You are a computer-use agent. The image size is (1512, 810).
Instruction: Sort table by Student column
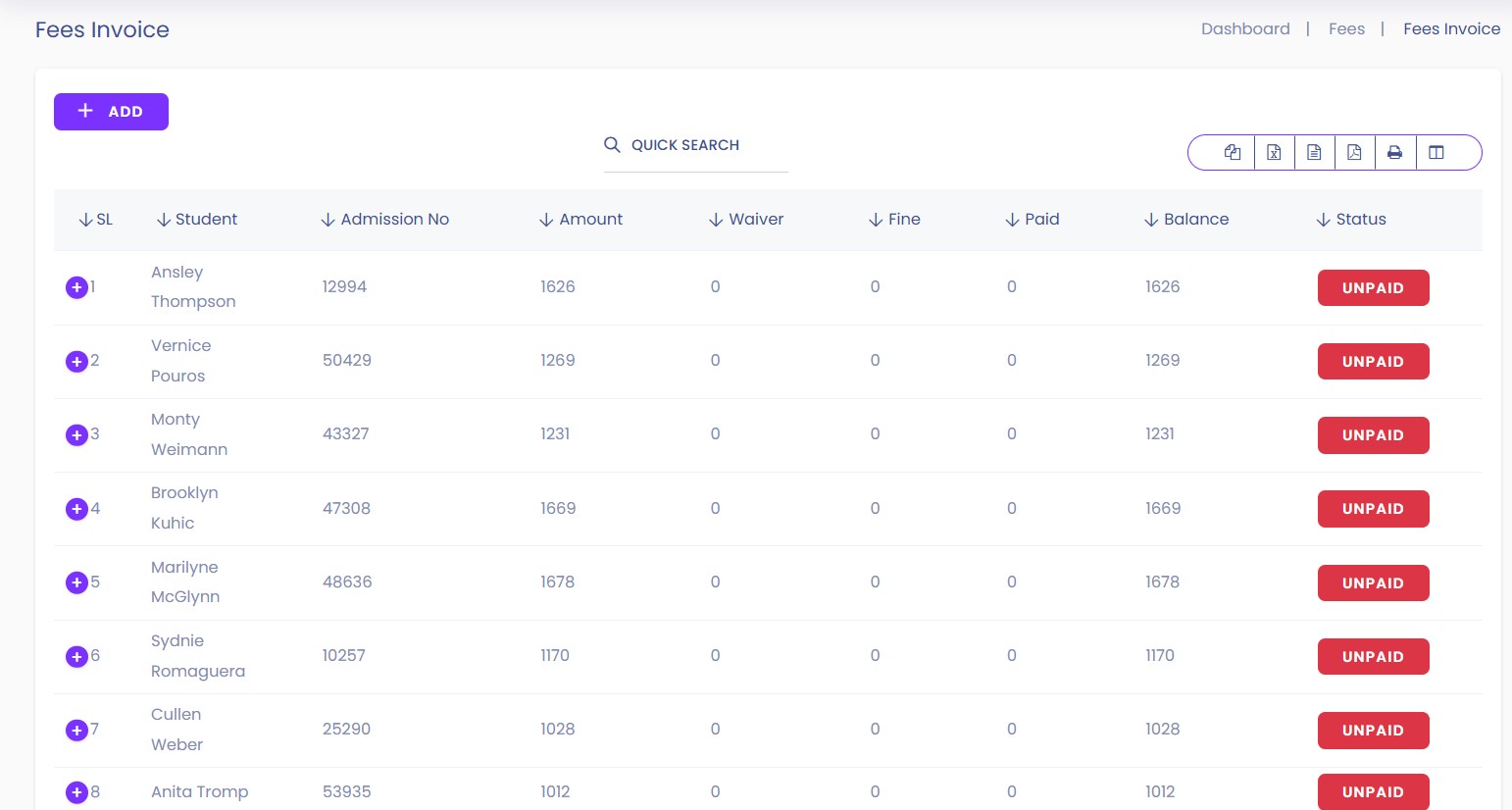pyautogui.click(x=197, y=220)
